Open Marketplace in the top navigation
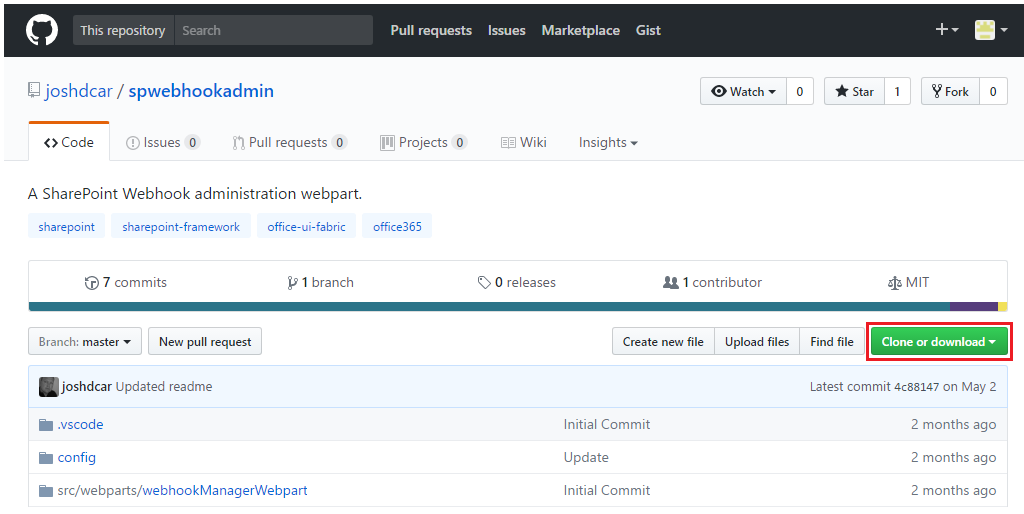The height and width of the screenshot is (514, 1024). click(x=581, y=30)
